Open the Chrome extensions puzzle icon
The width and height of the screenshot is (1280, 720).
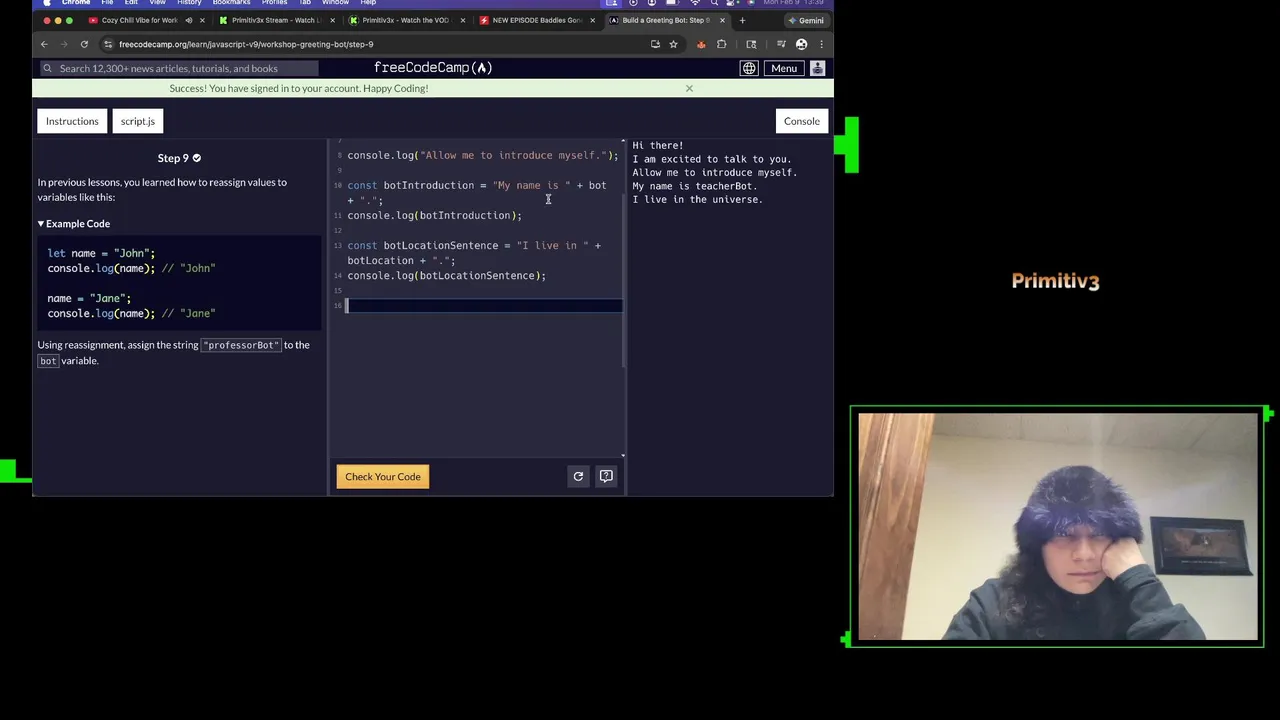(721, 44)
